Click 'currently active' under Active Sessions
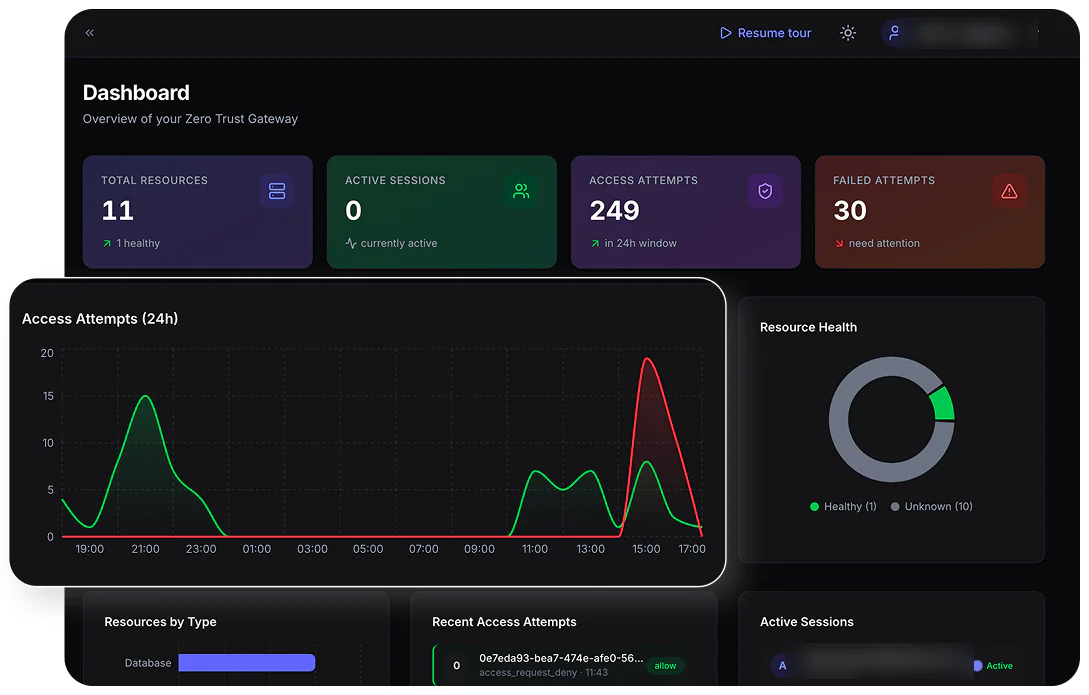Screen dimensions: 1089x695 (399, 244)
